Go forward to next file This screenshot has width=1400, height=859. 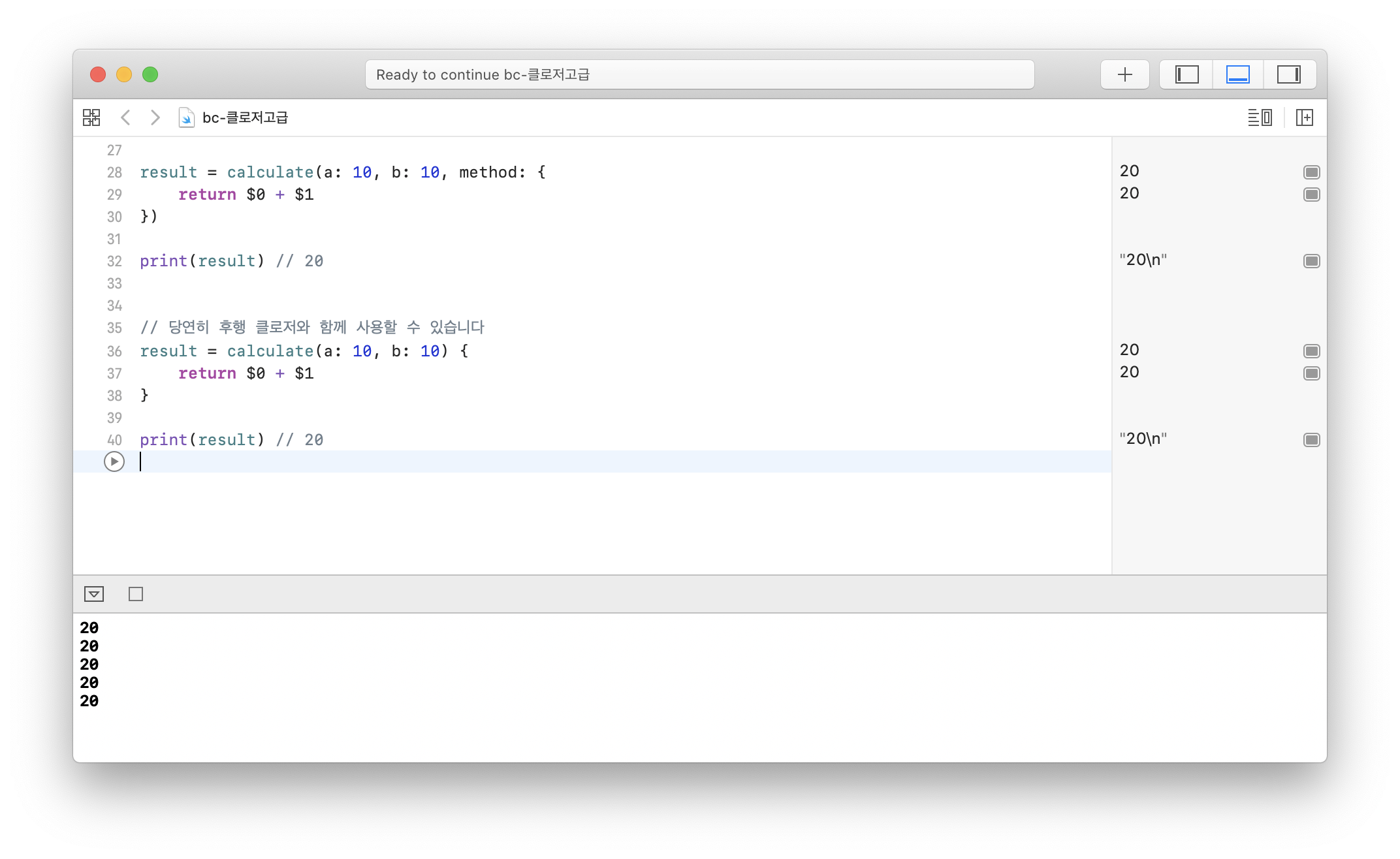(x=155, y=117)
